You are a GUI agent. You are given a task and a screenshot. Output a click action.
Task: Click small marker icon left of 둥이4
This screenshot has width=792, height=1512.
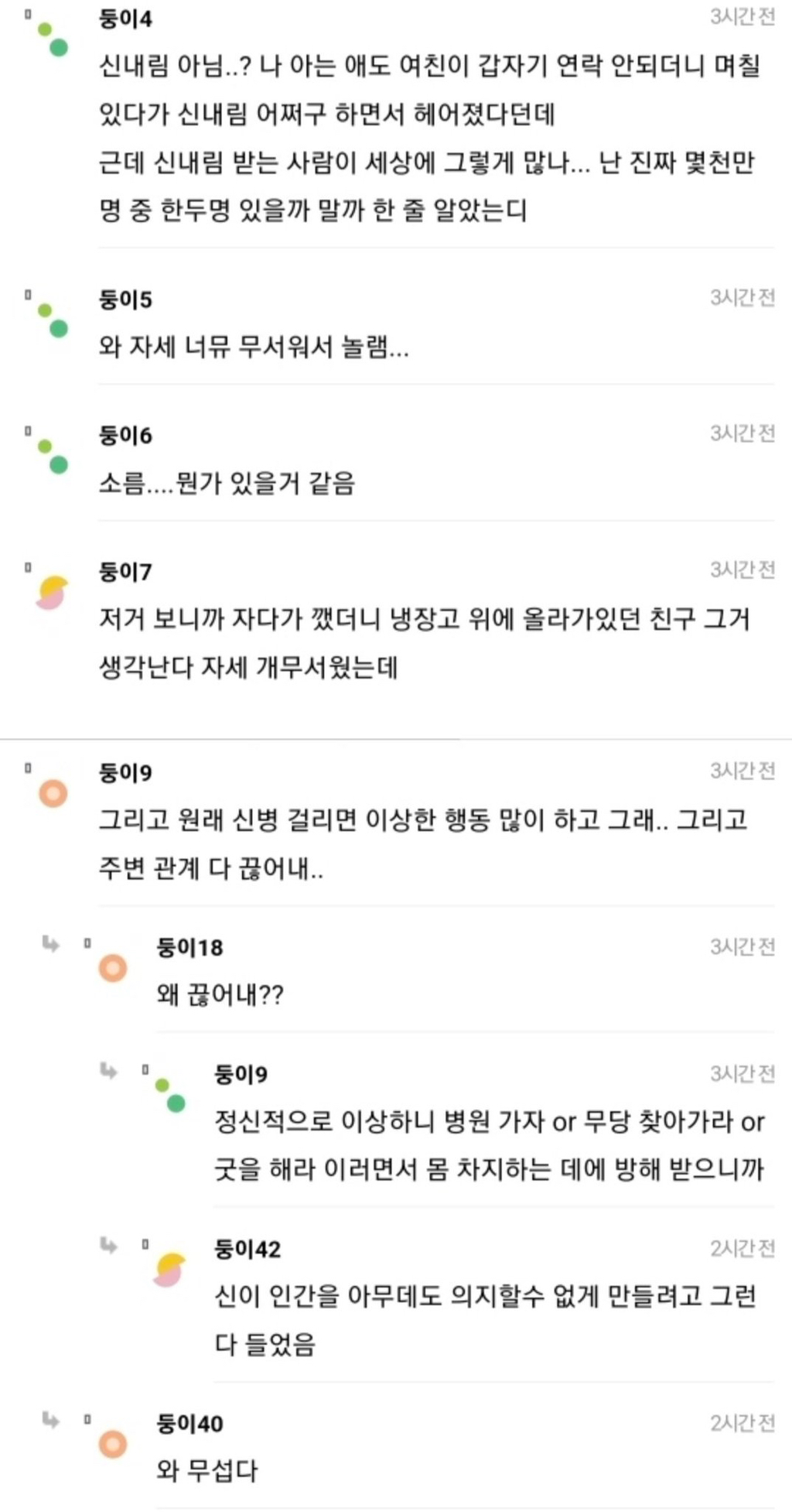pos(28,13)
